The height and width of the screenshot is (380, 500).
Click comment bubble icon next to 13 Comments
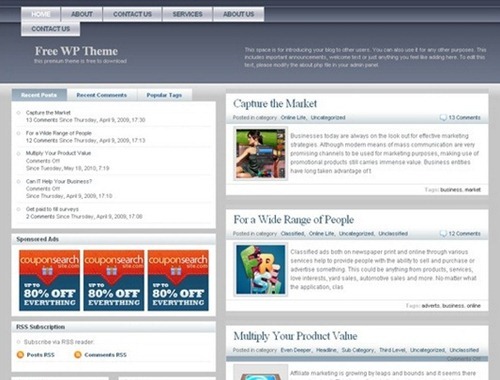coord(443,117)
